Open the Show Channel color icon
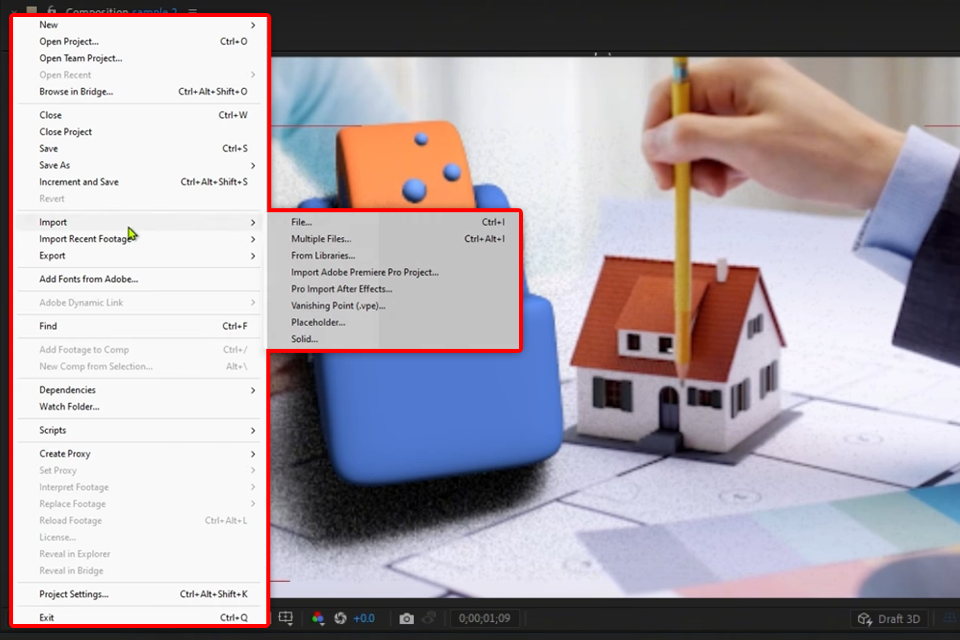Image resolution: width=960 pixels, height=640 pixels. point(318,619)
